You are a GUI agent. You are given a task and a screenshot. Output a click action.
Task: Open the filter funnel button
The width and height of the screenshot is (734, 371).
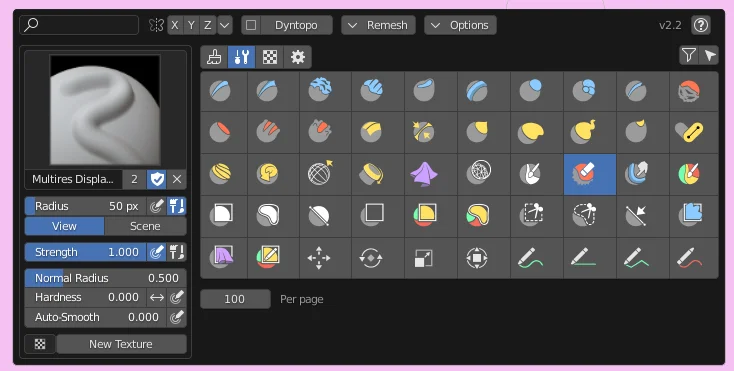(689, 55)
